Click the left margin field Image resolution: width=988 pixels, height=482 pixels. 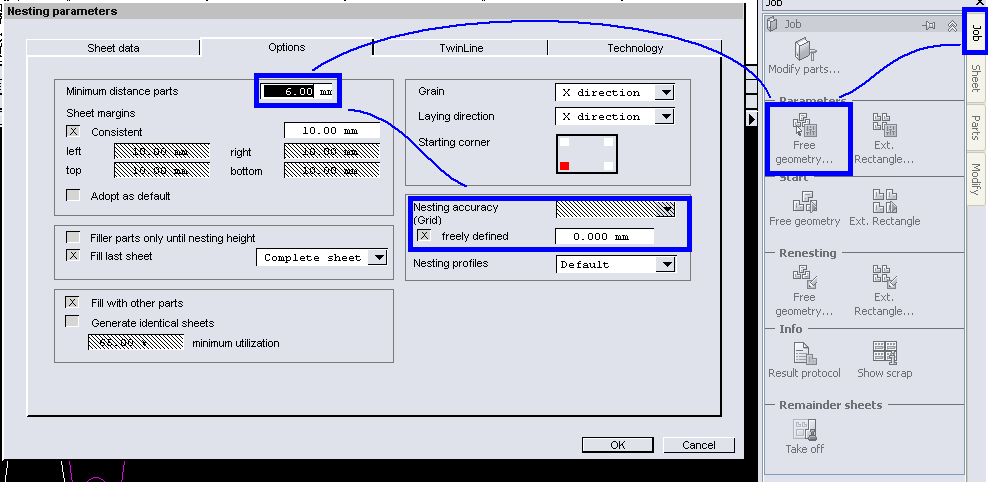click(x=161, y=152)
